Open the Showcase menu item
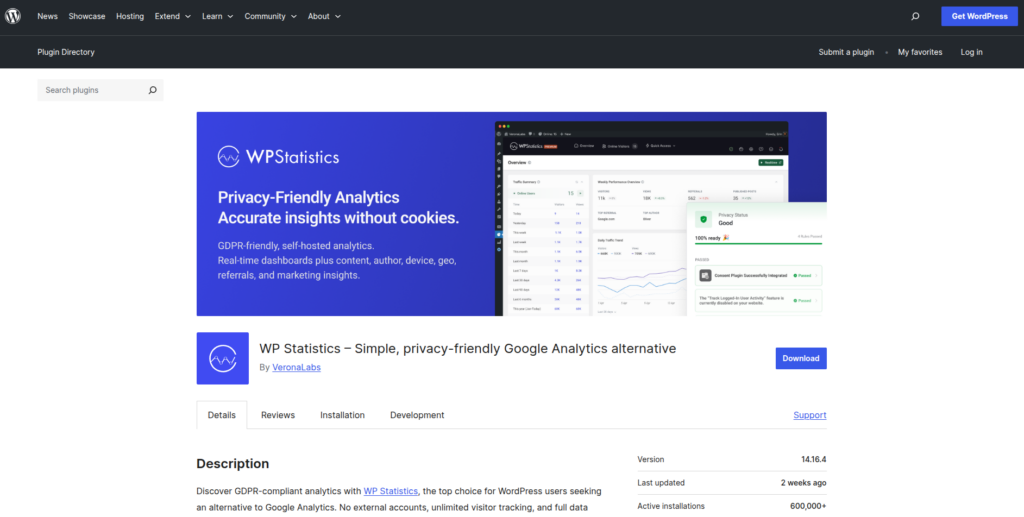Viewport: 1024px width, 517px height. tap(87, 16)
